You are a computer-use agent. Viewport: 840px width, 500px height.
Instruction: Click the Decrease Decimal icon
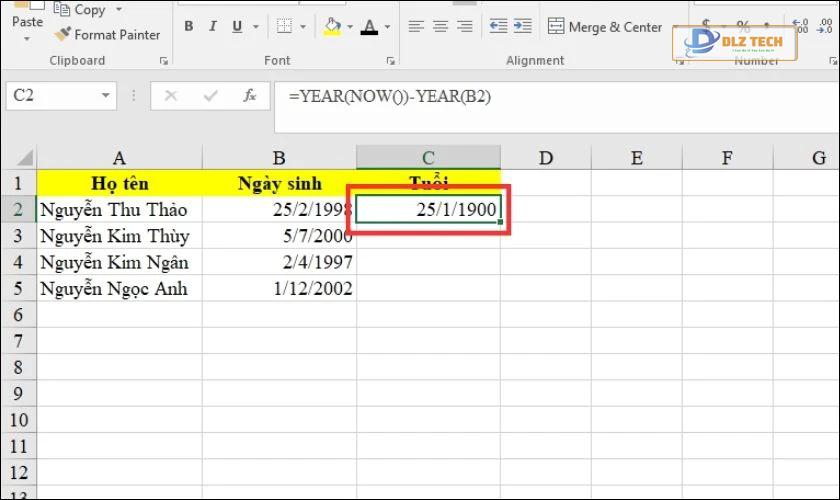coord(824,26)
